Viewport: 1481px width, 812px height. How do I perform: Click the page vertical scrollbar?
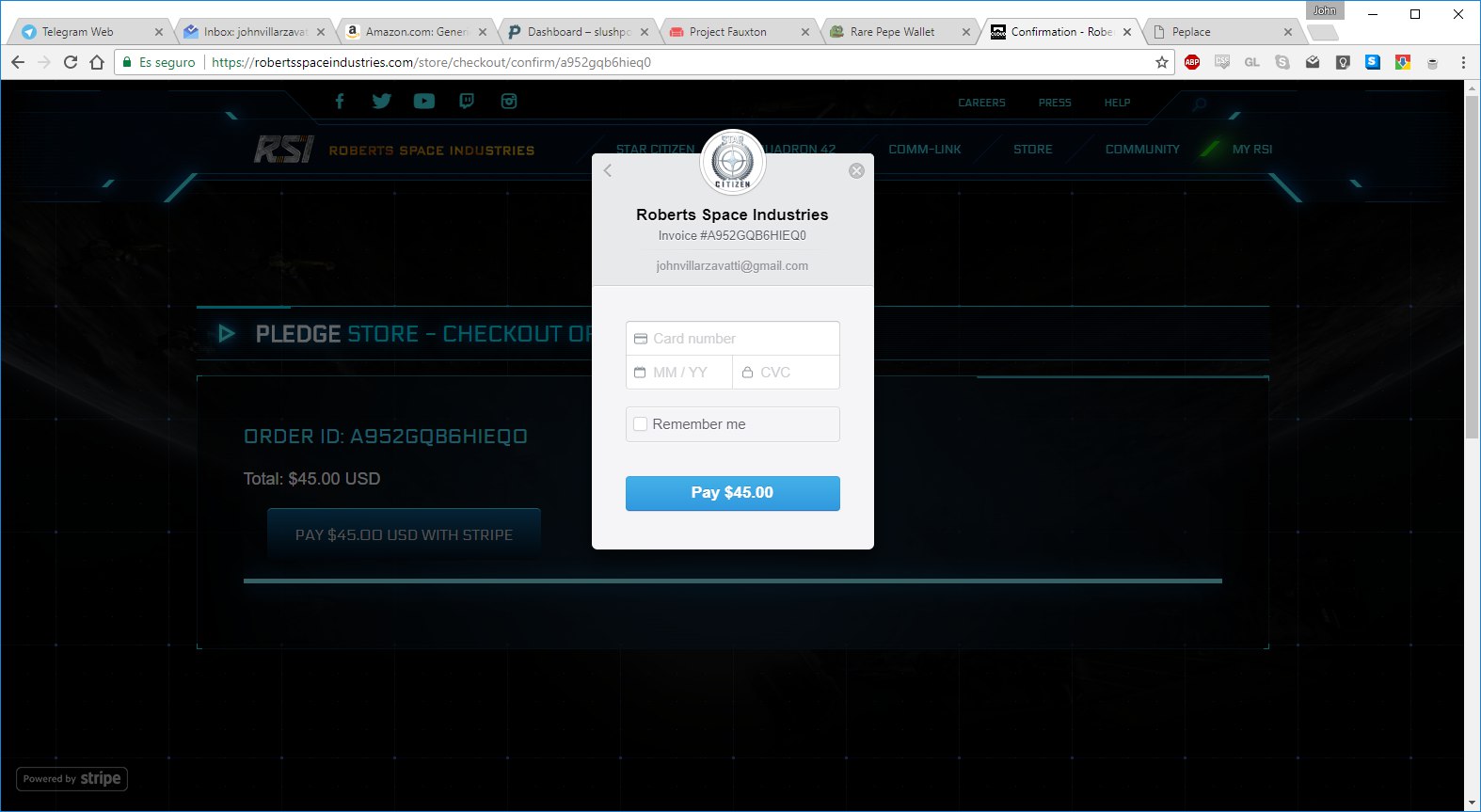click(1473, 266)
